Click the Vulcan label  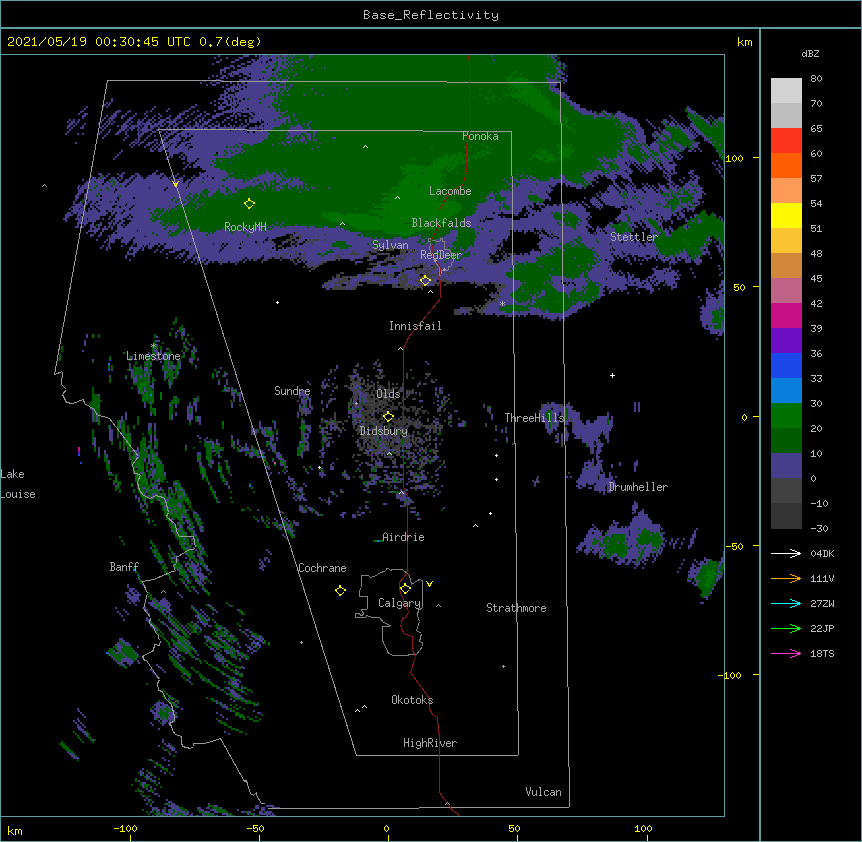pos(543,792)
